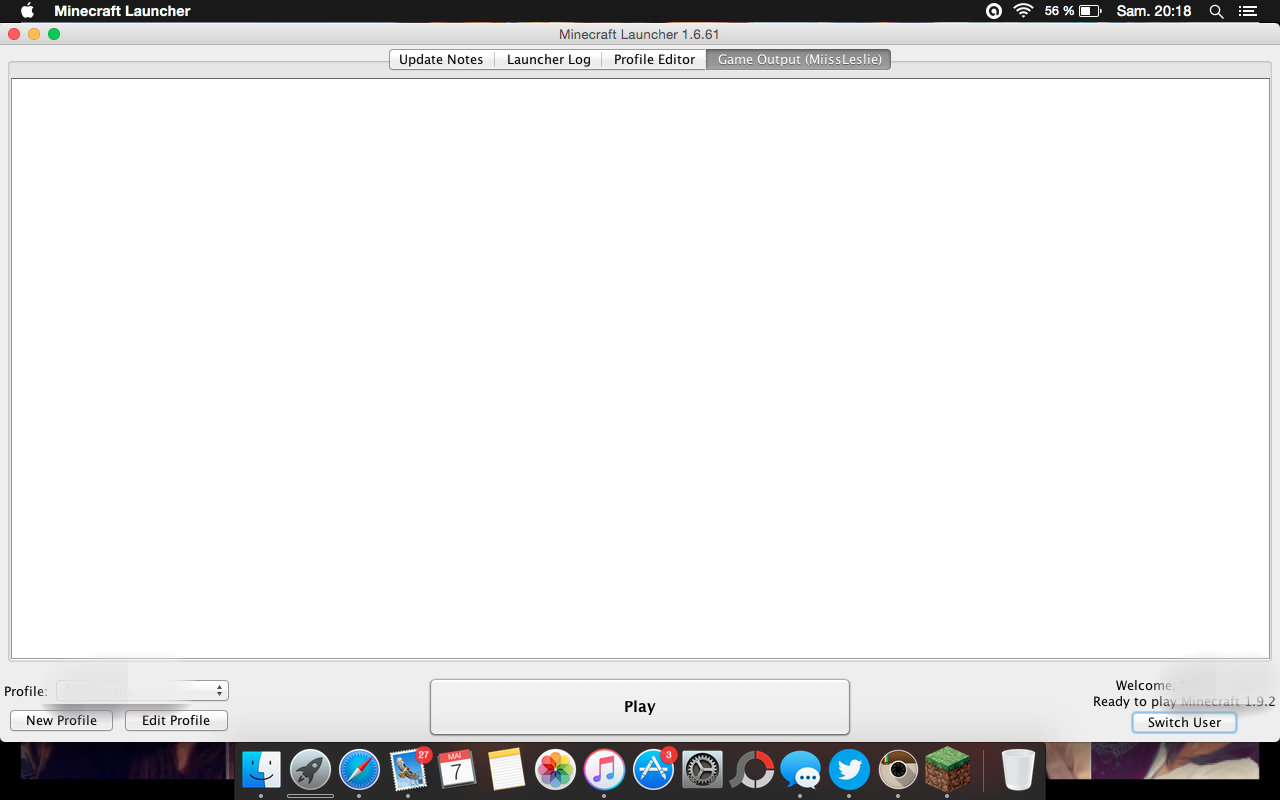The width and height of the screenshot is (1280, 800).
Task: Open Notes app in the dock
Action: [506, 769]
